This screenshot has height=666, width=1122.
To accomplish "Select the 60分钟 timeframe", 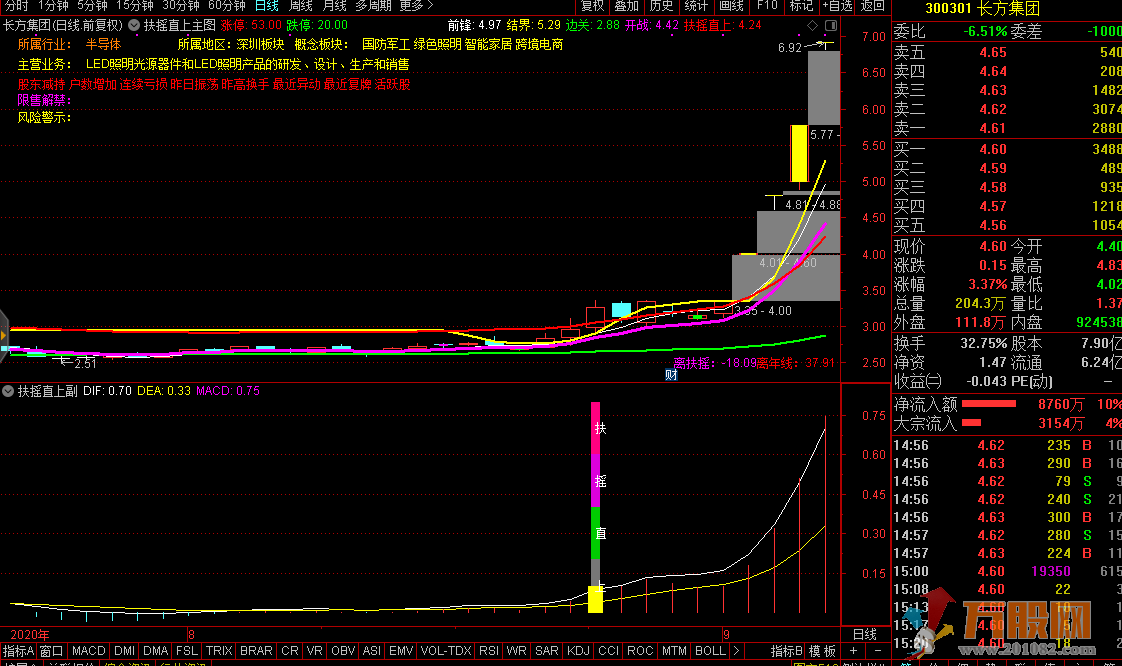I will click(x=227, y=6).
